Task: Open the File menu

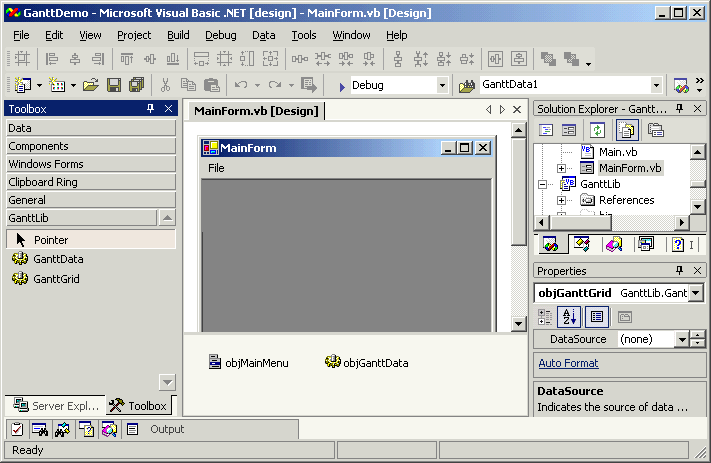Action: [x=21, y=35]
